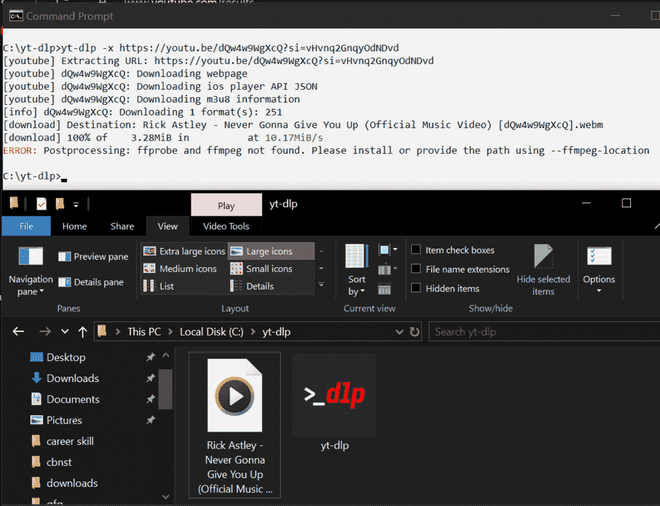Click Local Disk (C:) in address bar

pyautogui.click(x=211, y=332)
